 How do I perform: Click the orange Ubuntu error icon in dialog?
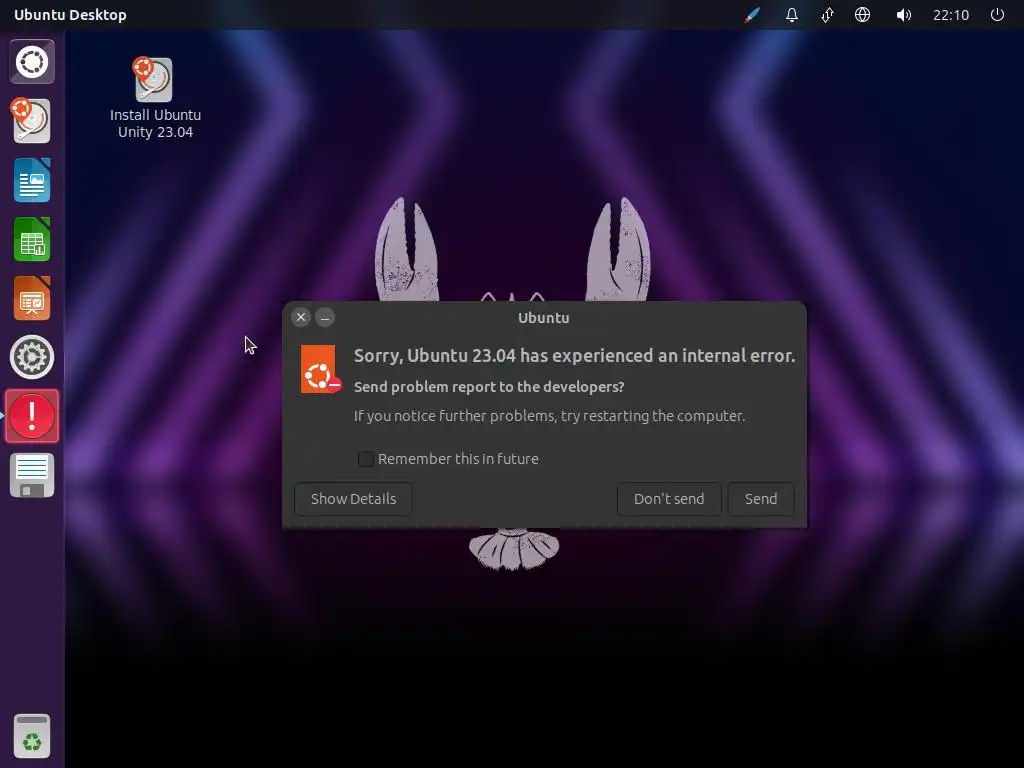319,369
